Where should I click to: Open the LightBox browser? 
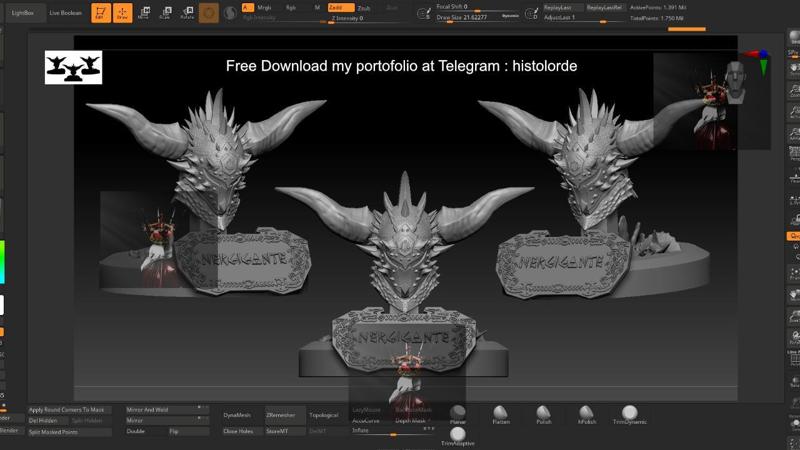coord(23,13)
